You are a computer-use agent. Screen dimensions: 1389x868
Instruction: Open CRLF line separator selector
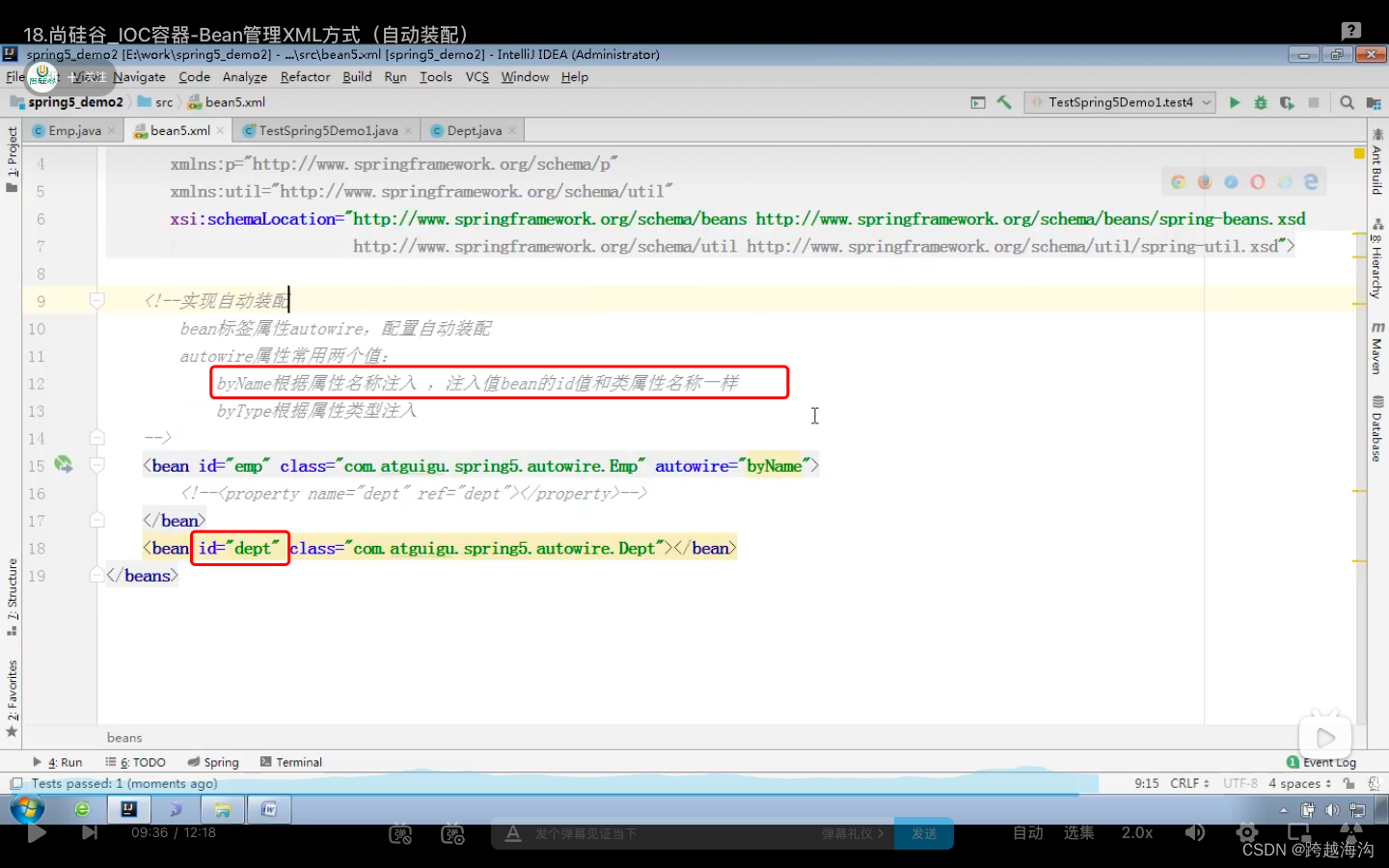[x=1189, y=783]
